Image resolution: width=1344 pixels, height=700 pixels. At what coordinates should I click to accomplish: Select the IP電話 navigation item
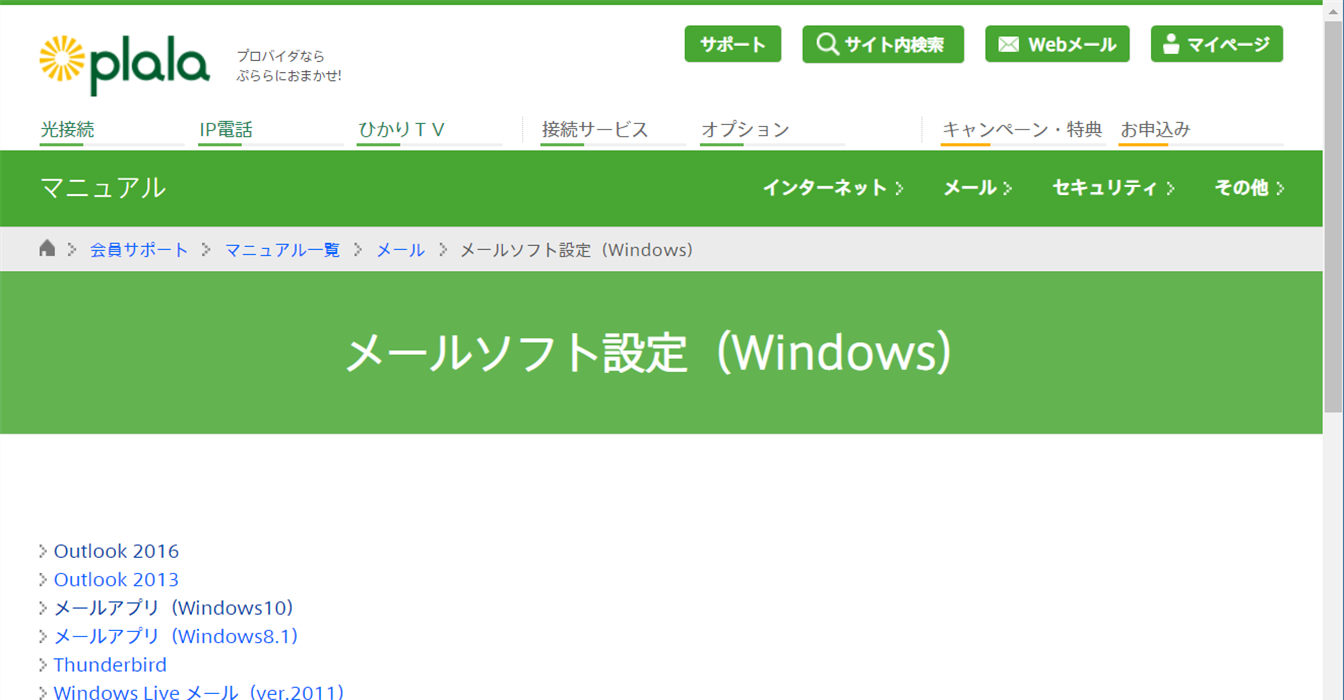tap(226, 130)
